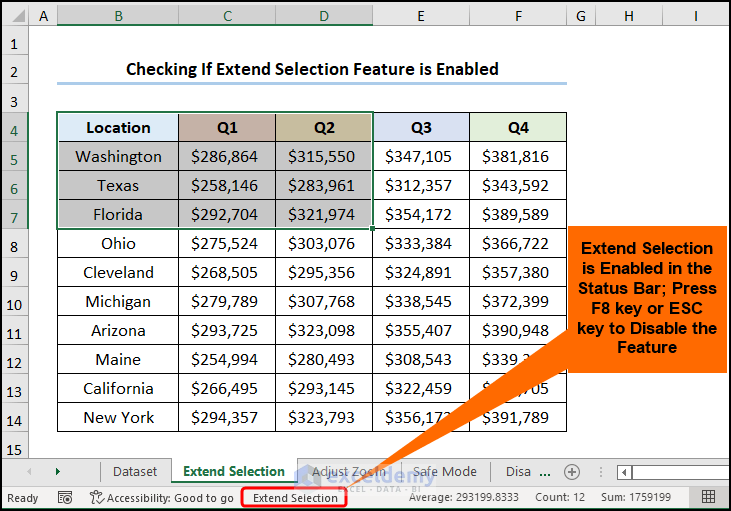The image size is (731, 511).
Task: Click the California cell
Action: (x=118, y=388)
